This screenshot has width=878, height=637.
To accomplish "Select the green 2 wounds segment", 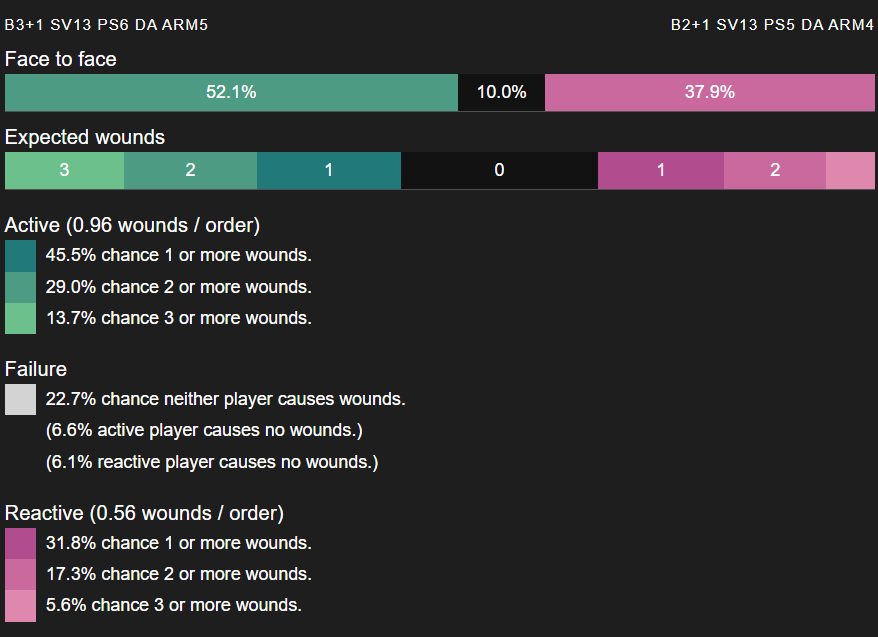I will (190, 170).
